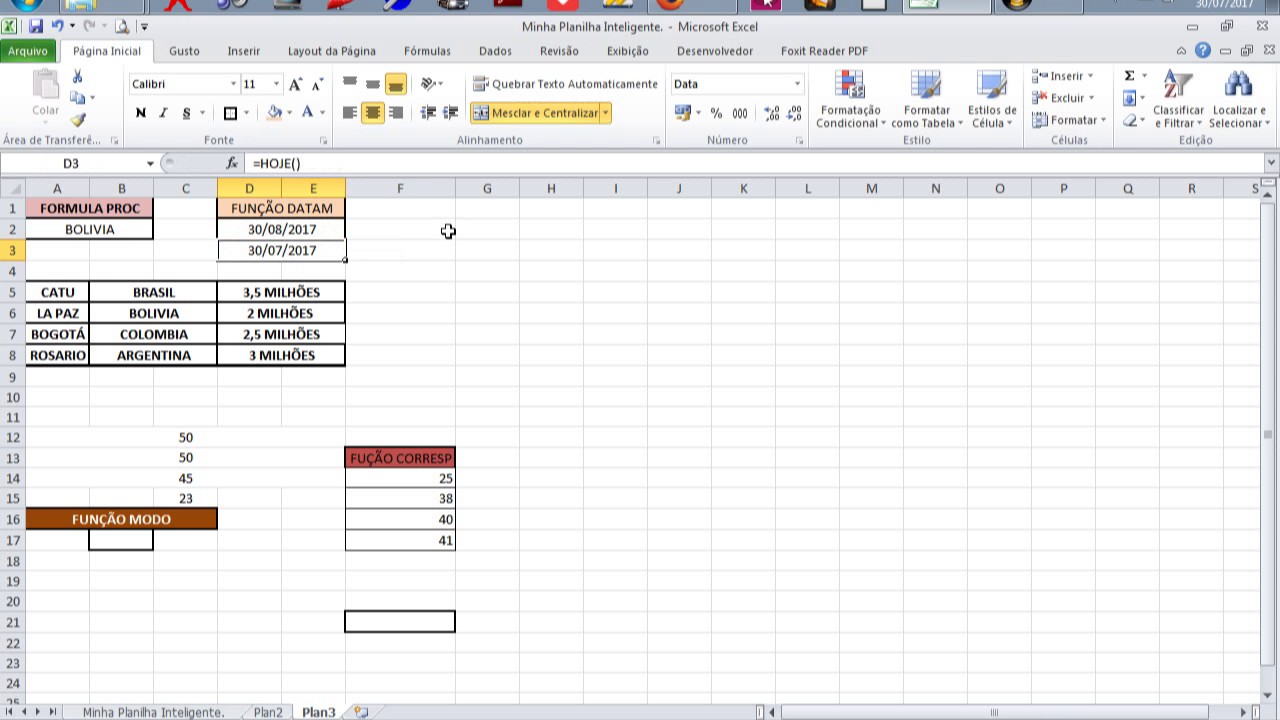Viewport: 1280px width, 720px height.
Task: Click the Excel help question mark icon
Action: pos(1203,50)
